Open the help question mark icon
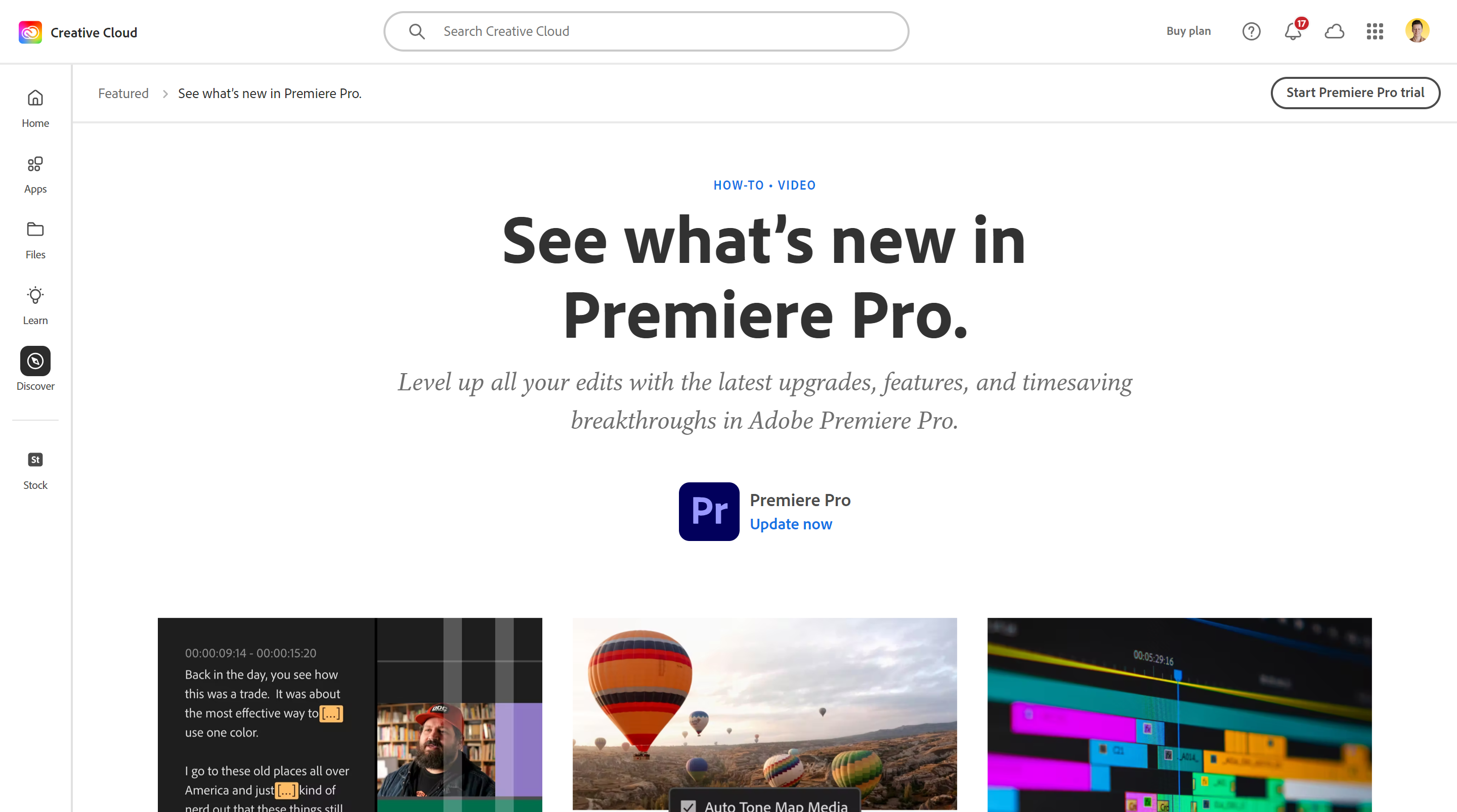 [1251, 31]
